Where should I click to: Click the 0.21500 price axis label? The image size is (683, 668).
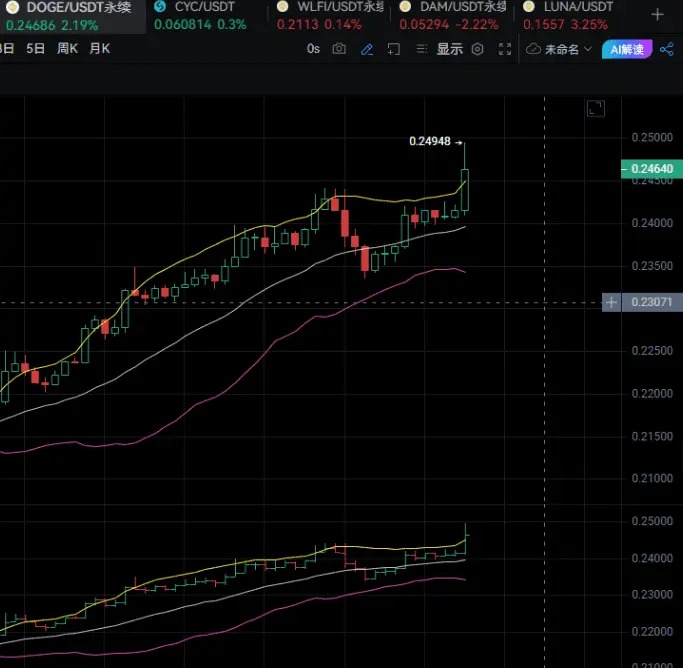[652, 436]
